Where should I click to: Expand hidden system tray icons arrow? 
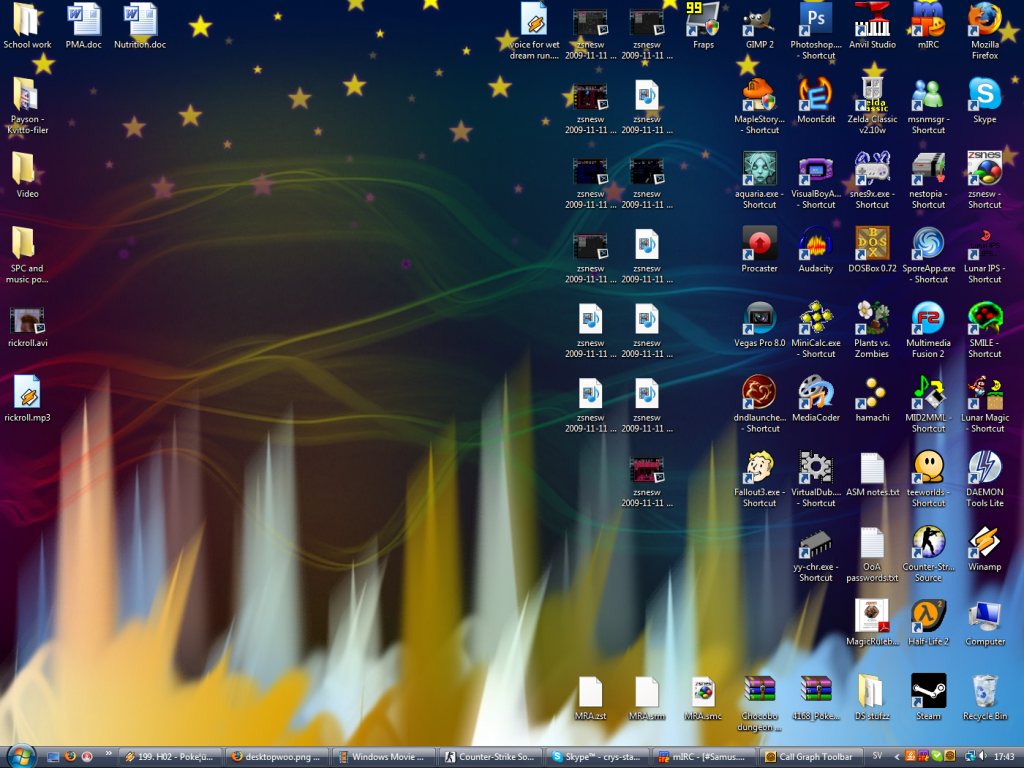click(x=896, y=757)
